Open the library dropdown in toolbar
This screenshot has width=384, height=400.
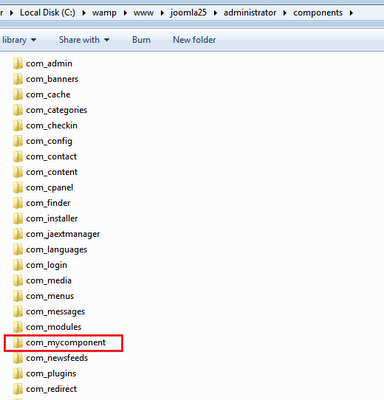pyautogui.click(x=19, y=40)
